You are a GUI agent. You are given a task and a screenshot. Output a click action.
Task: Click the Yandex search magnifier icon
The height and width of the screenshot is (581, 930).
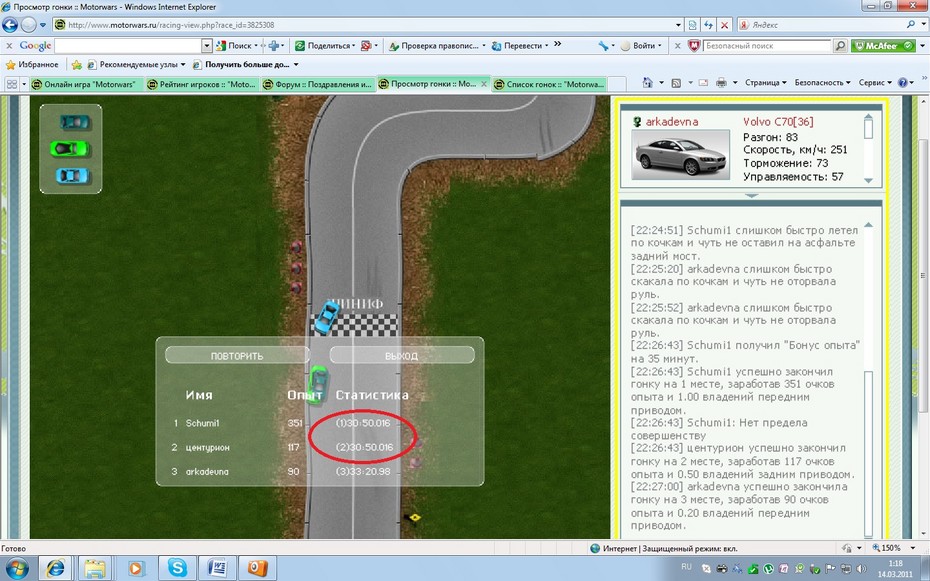(910, 25)
